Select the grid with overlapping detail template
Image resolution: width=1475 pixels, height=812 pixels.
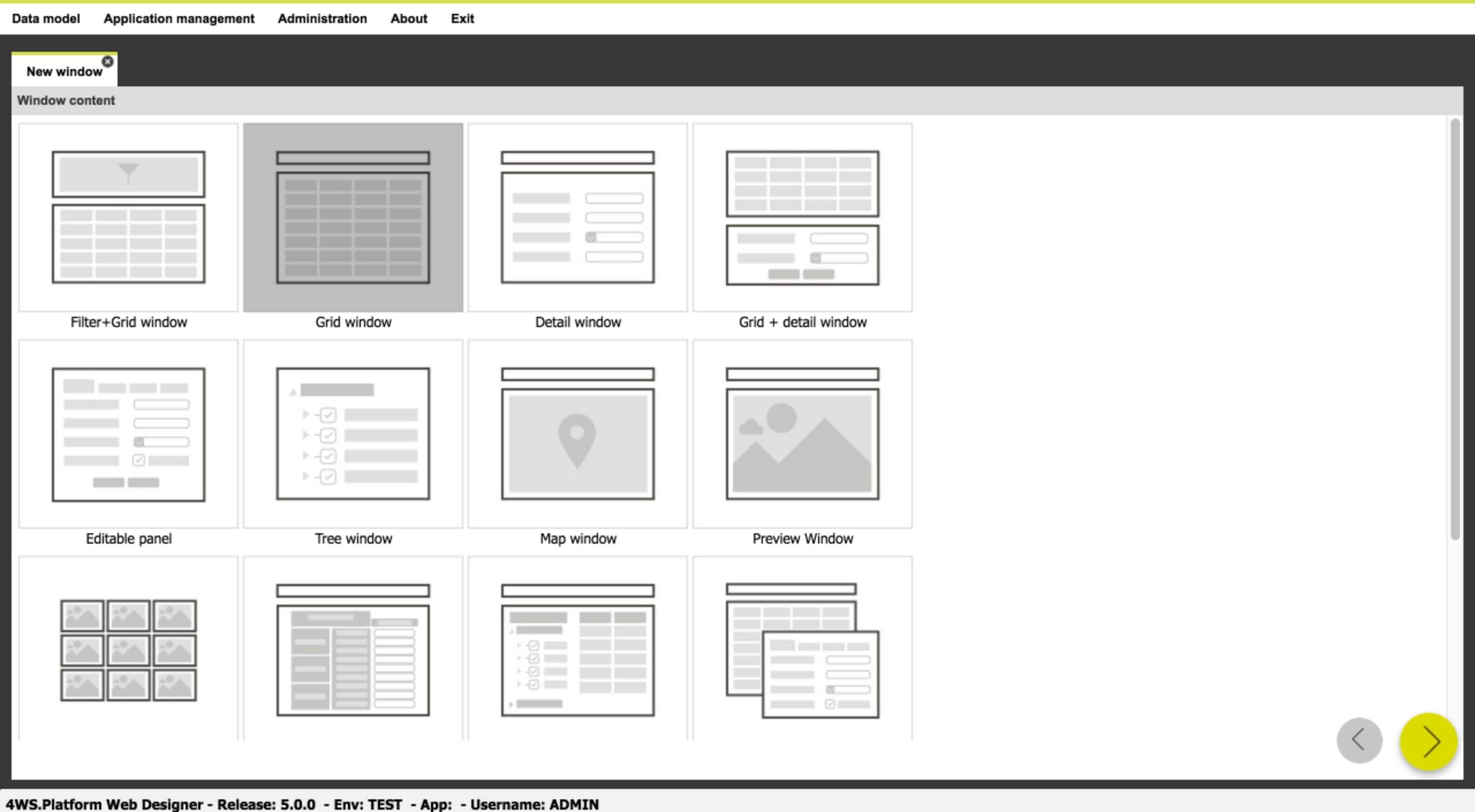click(802, 649)
